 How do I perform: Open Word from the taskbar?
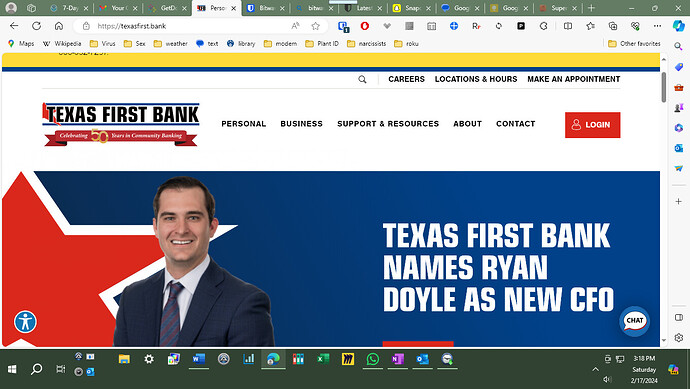click(x=198, y=360)
